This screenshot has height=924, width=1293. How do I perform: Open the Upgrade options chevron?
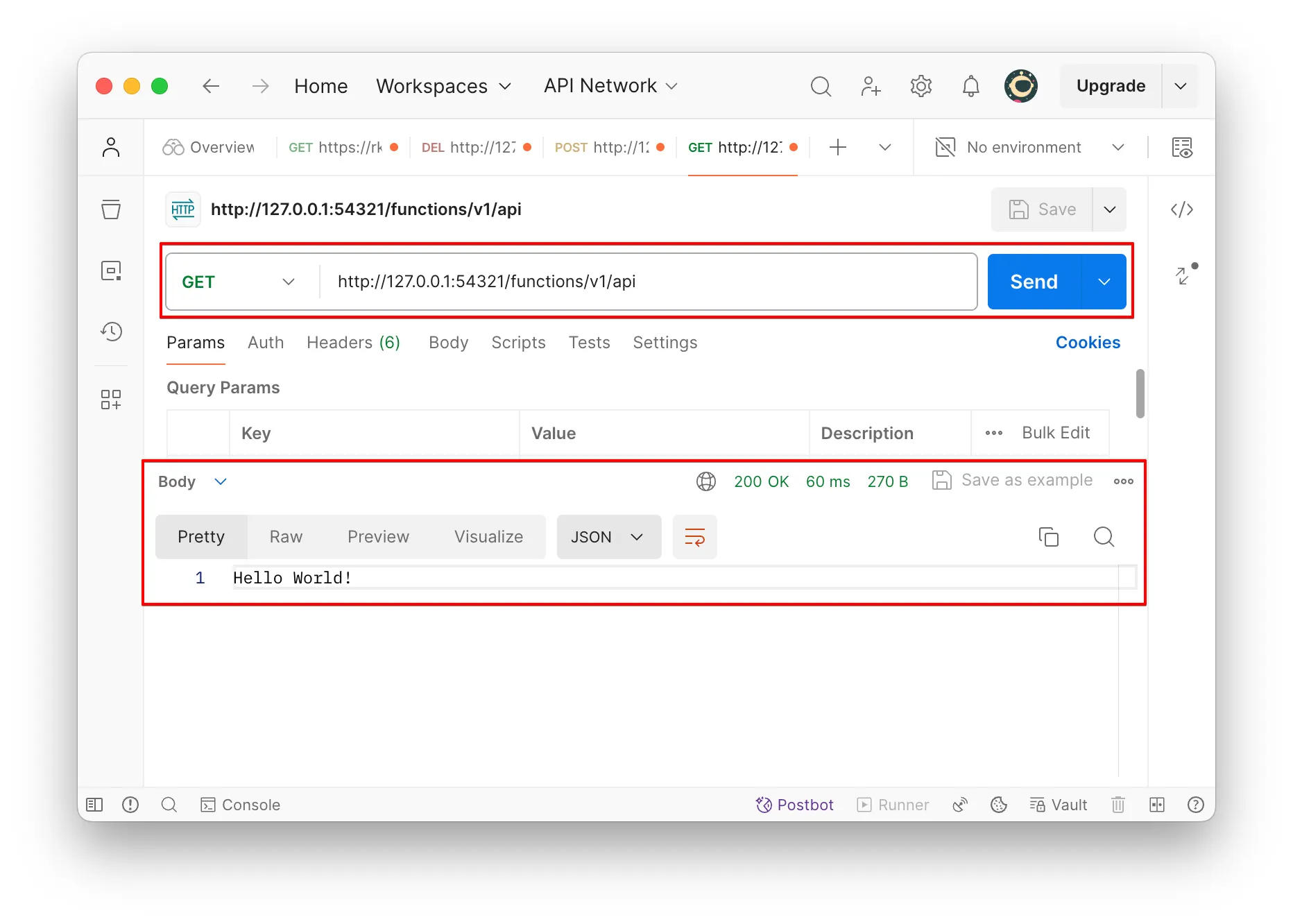coord(1180,86)
